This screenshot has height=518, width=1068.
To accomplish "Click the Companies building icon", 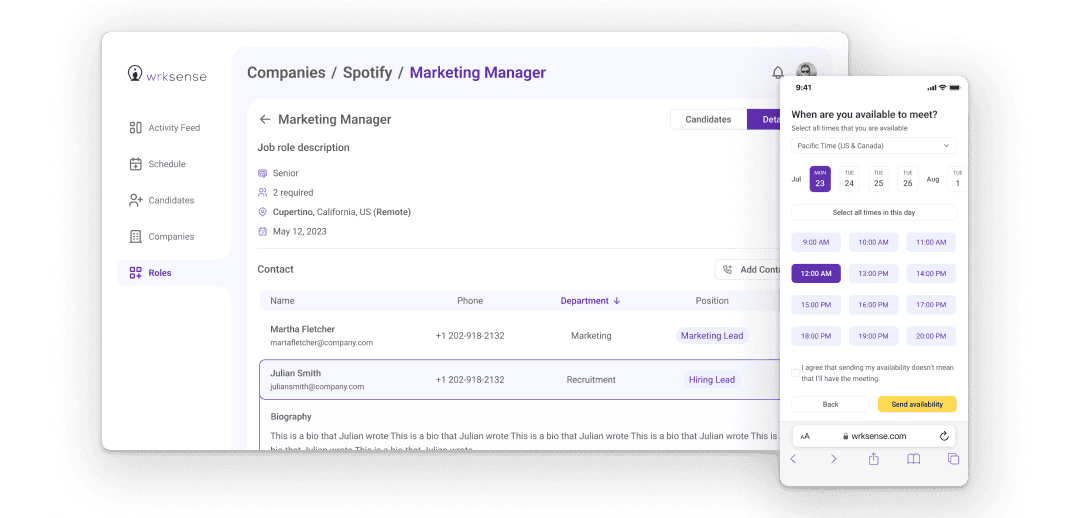I will pos(135,237).
